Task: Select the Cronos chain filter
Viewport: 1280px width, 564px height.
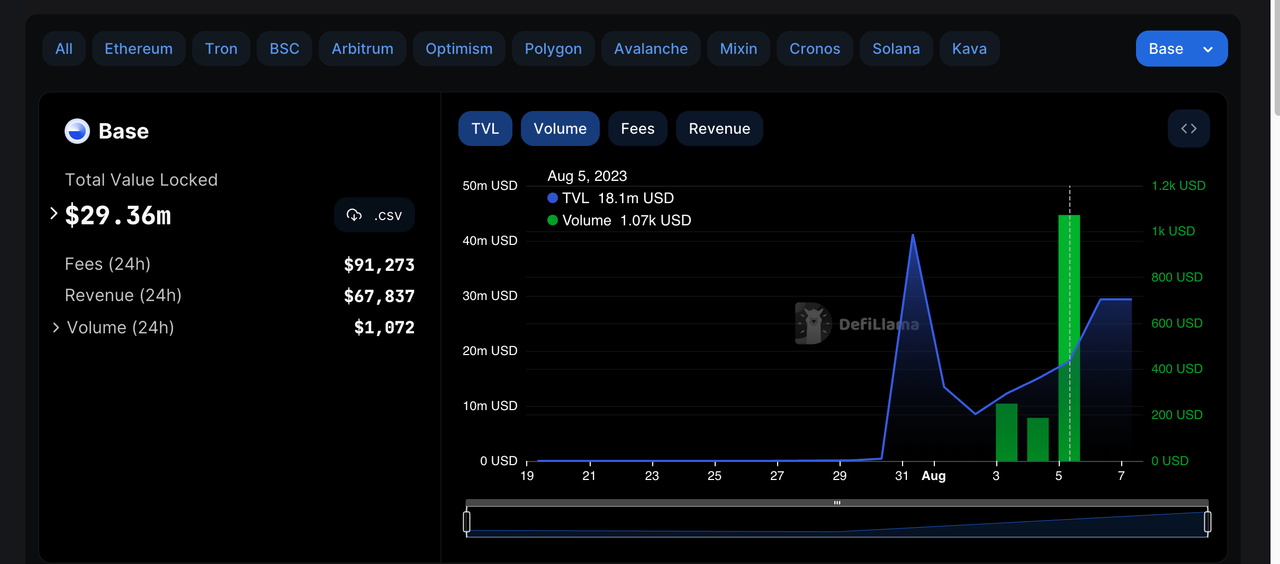Action: click(815, 49)
